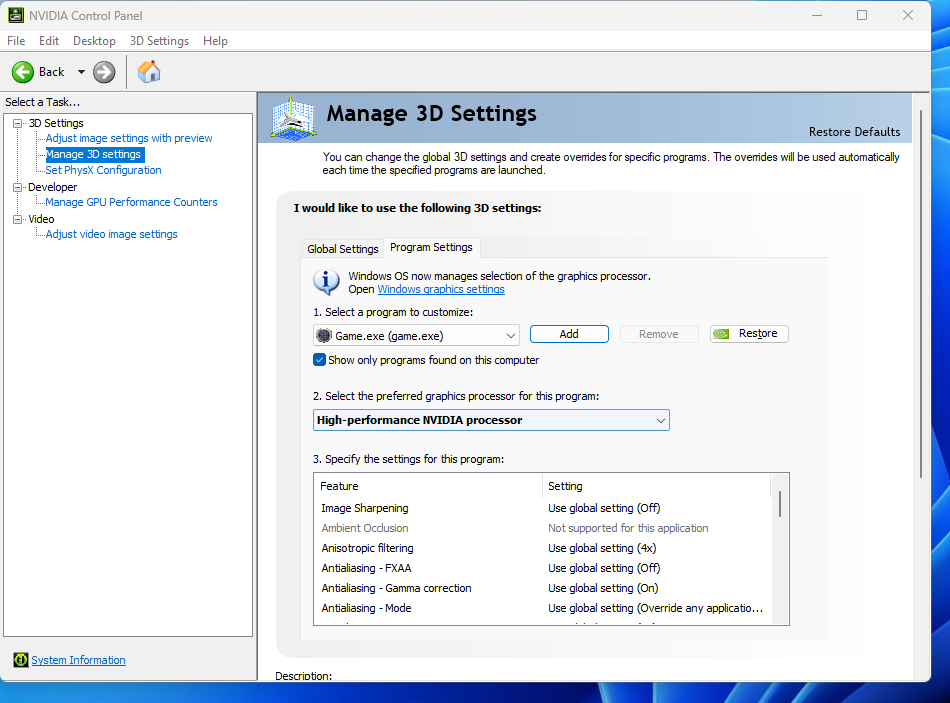Click Image Sharpening's Use global setting (Off) value
950x703 pixels.
(x=604, y=508)
